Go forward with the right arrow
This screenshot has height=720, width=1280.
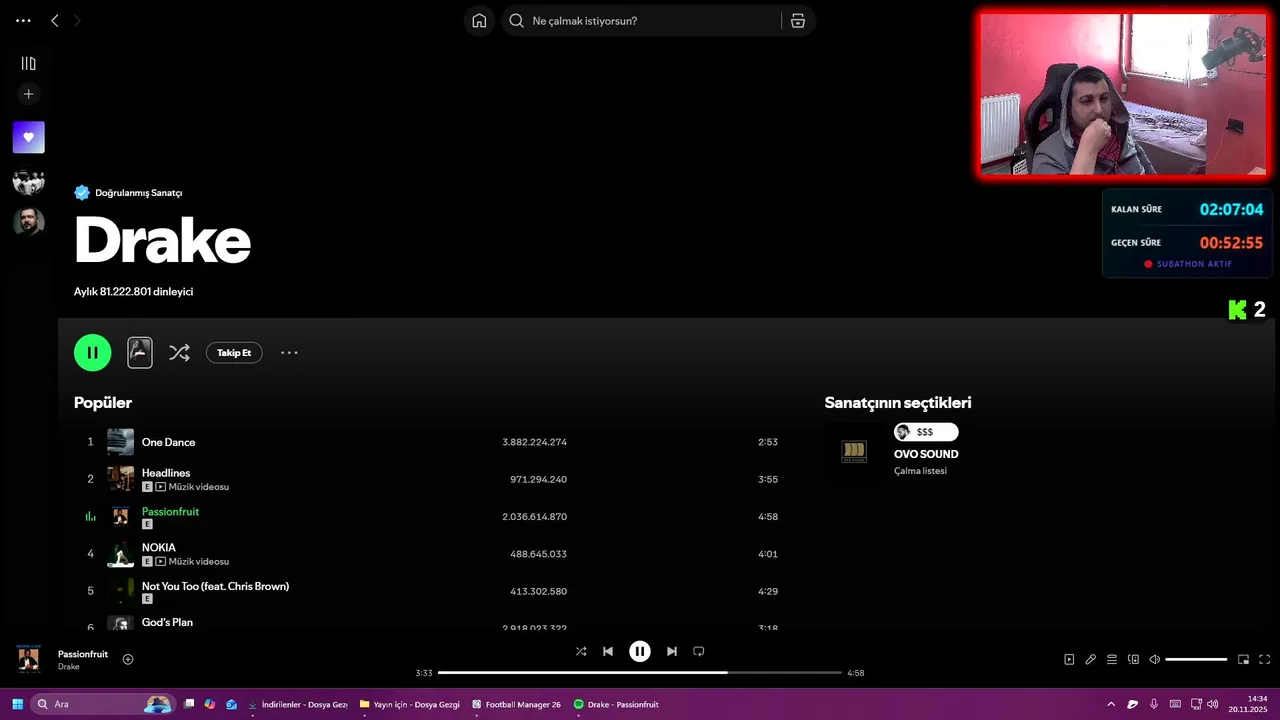click(77, 21)
